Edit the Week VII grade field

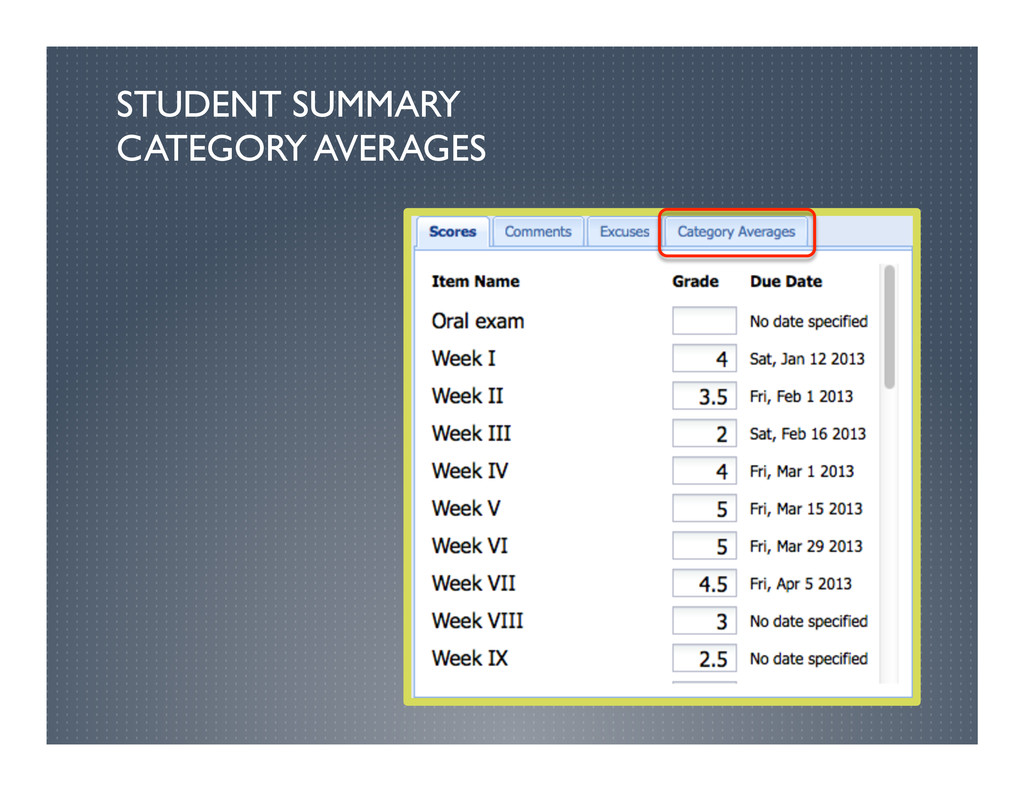tap(704, 583)
